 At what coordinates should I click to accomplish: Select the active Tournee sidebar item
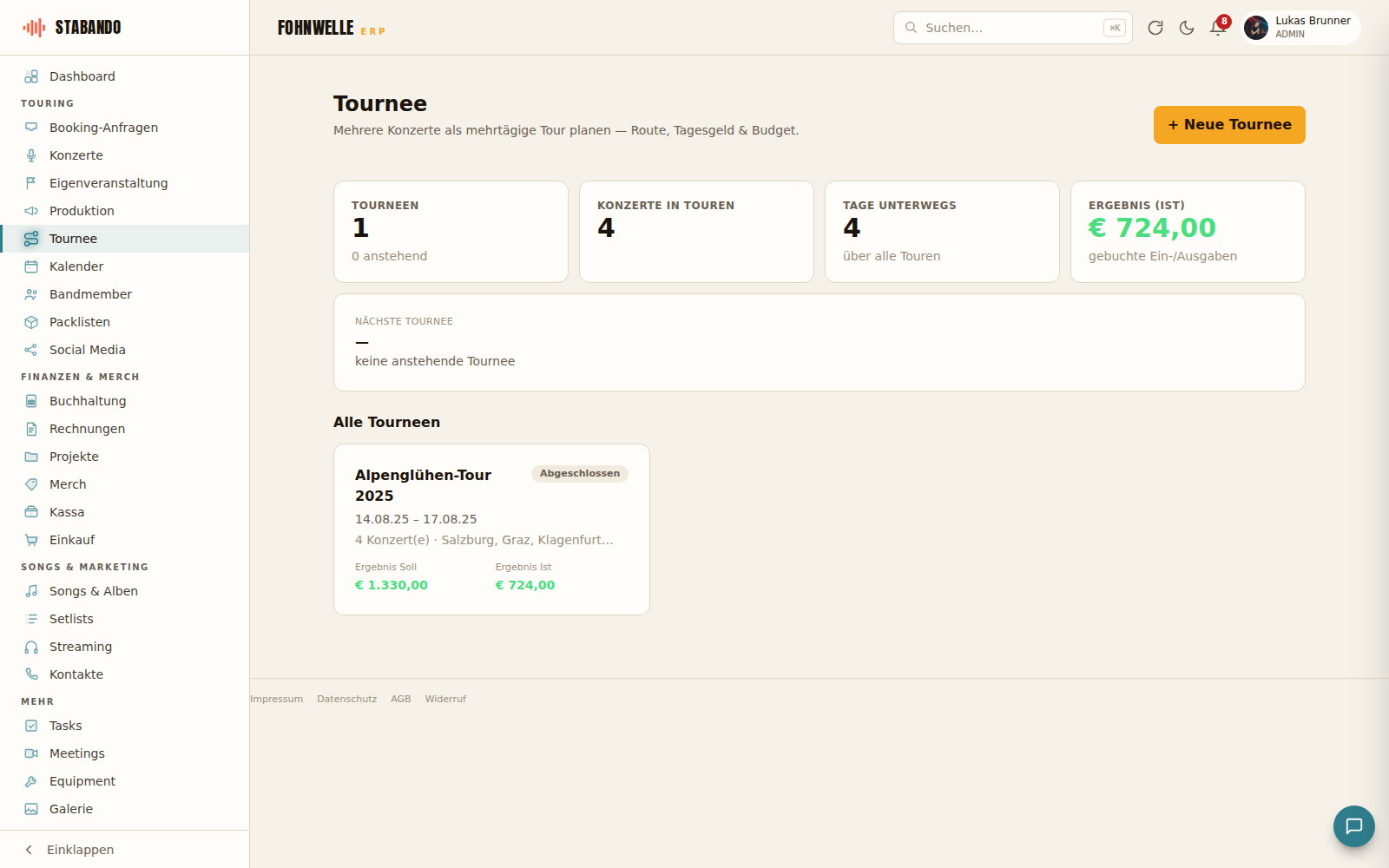[124, 239]
